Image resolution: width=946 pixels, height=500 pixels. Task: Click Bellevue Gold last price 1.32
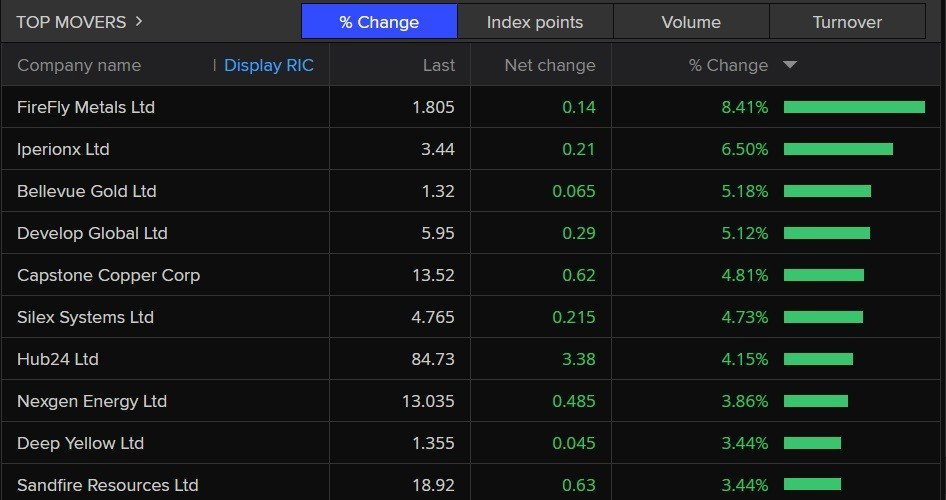[438, 191]
